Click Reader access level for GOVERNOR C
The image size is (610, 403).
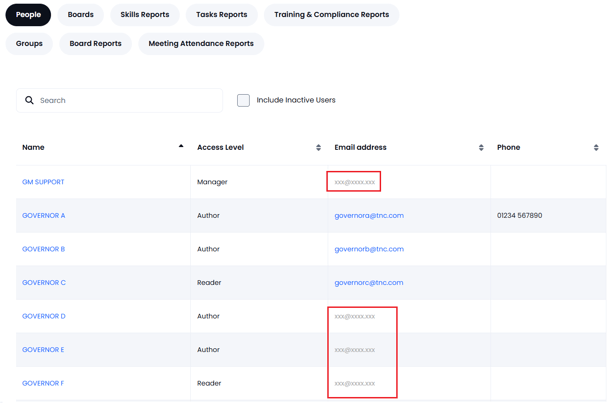pyautogui.click(x=209, y=282)
